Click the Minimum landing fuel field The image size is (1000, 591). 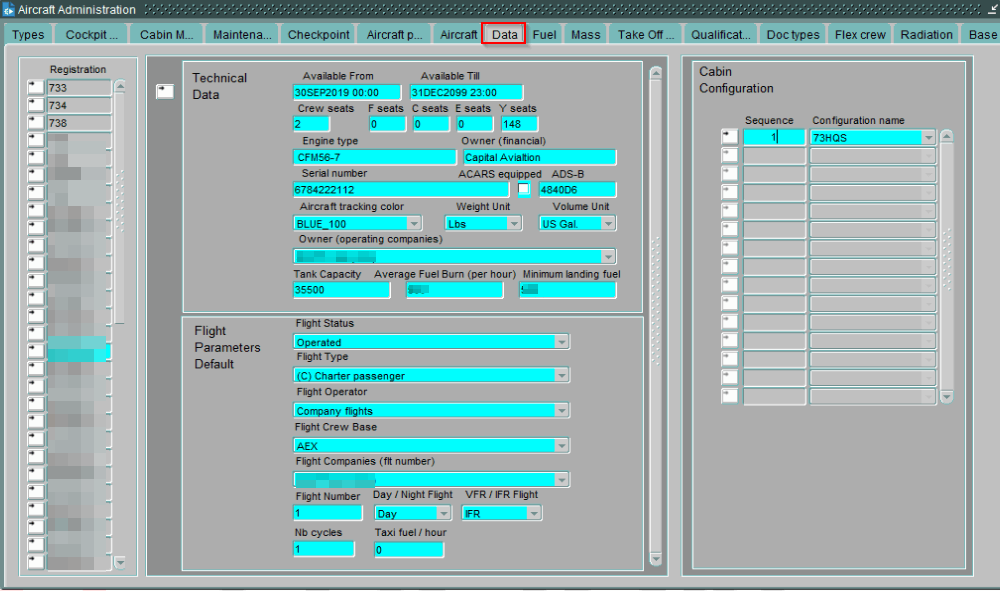tap(568, 289)
